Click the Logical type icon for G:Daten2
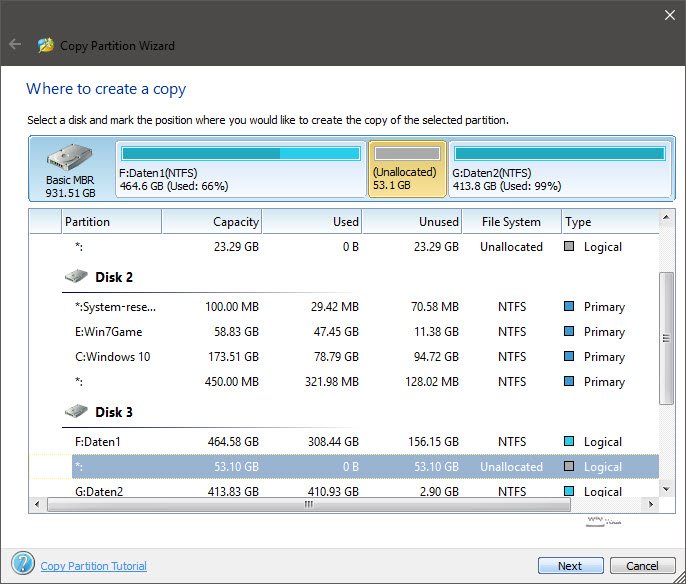The image size is (686, 584). coord(569,491)
